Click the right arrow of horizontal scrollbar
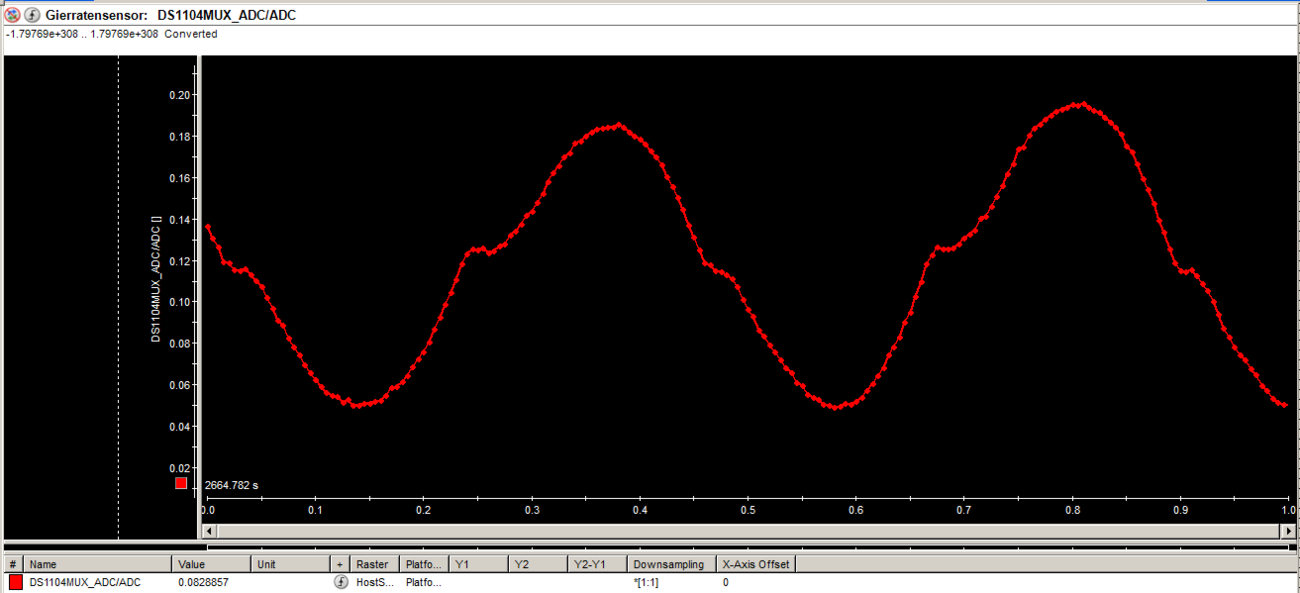Screen dimensions: 1300x593 1291,530
